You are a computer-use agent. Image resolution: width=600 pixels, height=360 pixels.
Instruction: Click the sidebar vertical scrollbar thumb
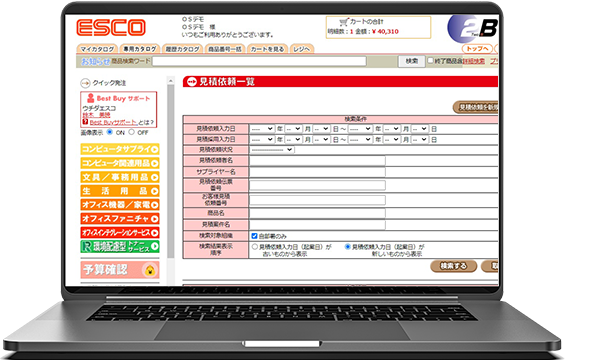[171, 170]
